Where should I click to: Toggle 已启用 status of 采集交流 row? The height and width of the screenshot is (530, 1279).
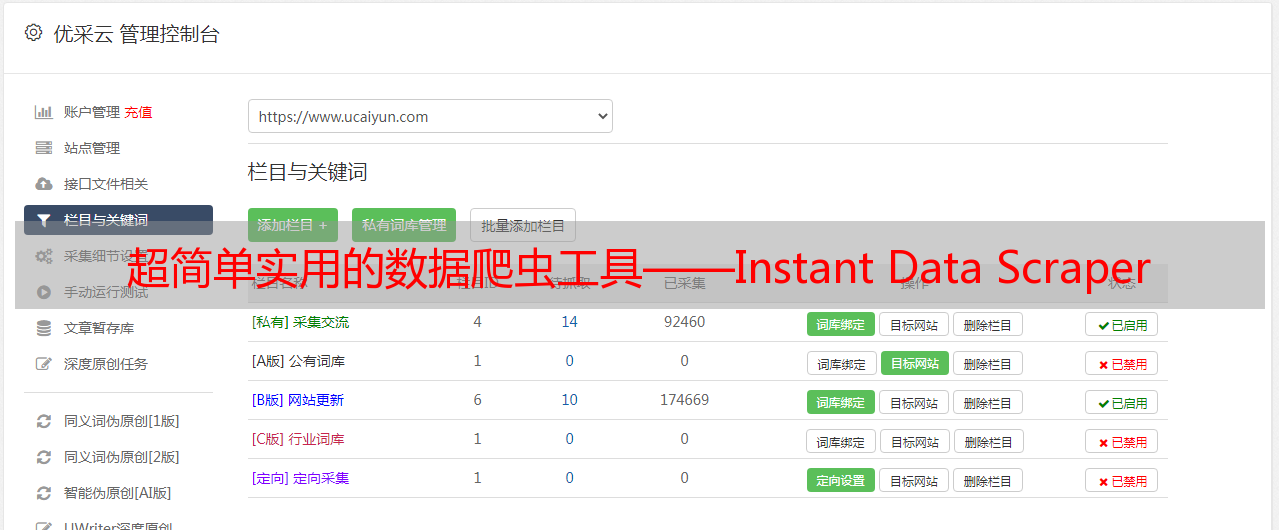coord(1122,324)
